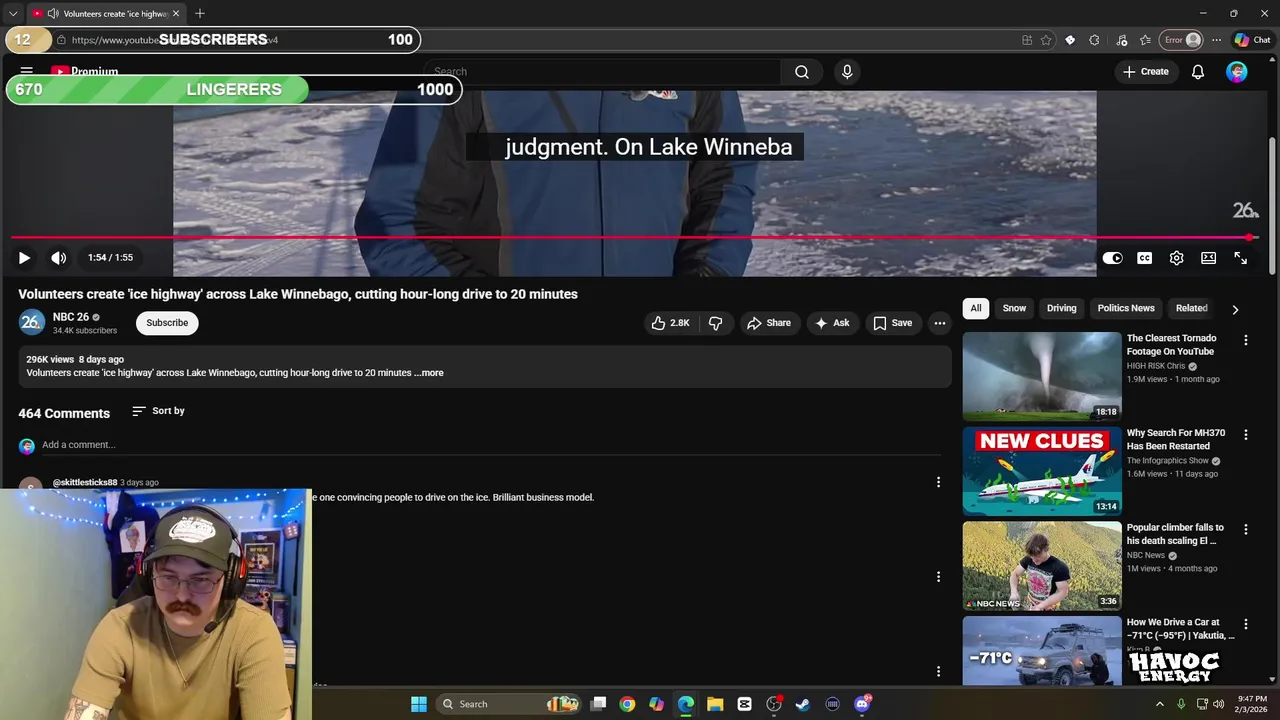Open YouTube notifications bell

tap(1198, 72)
